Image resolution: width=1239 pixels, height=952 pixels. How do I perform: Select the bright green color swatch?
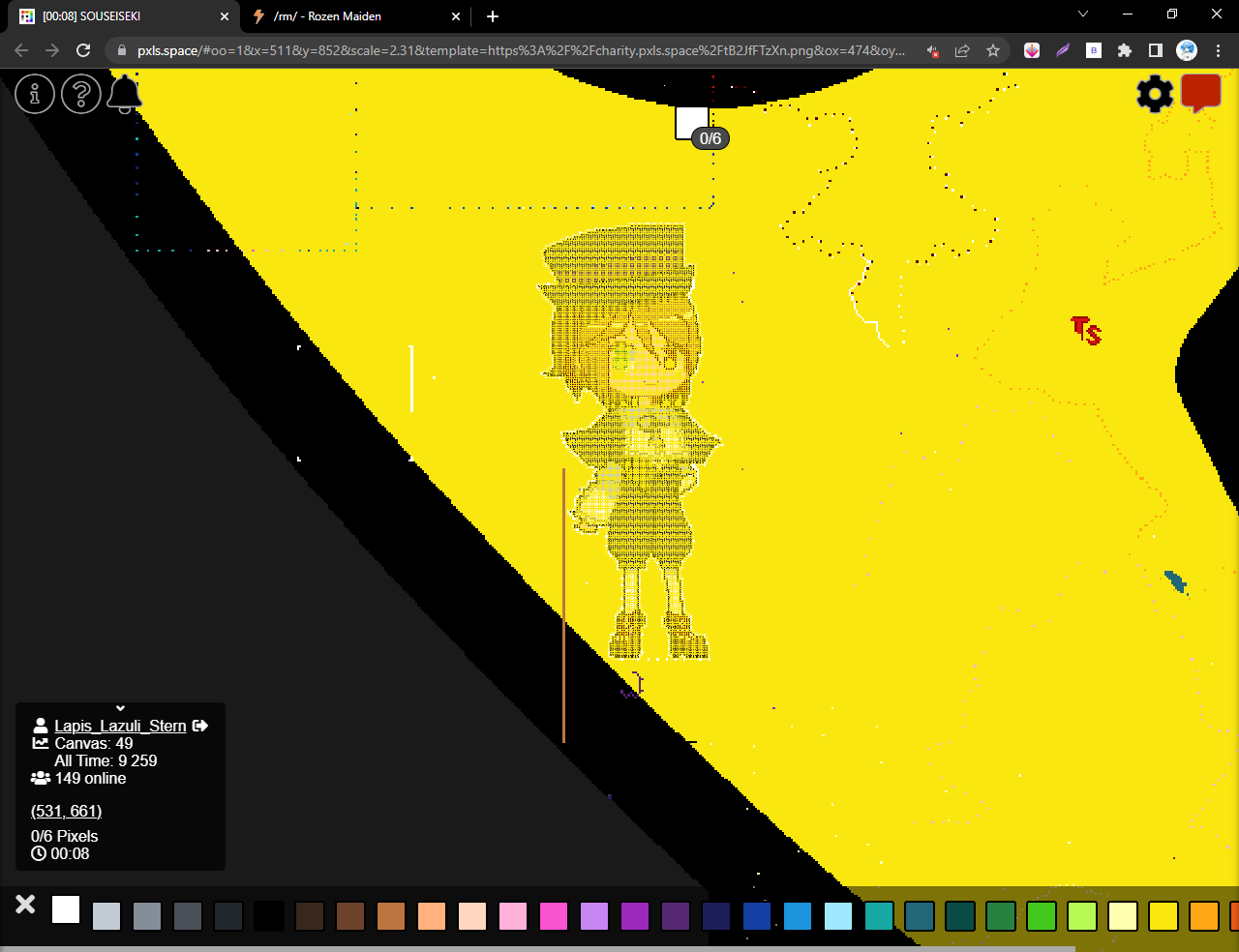1042,916
